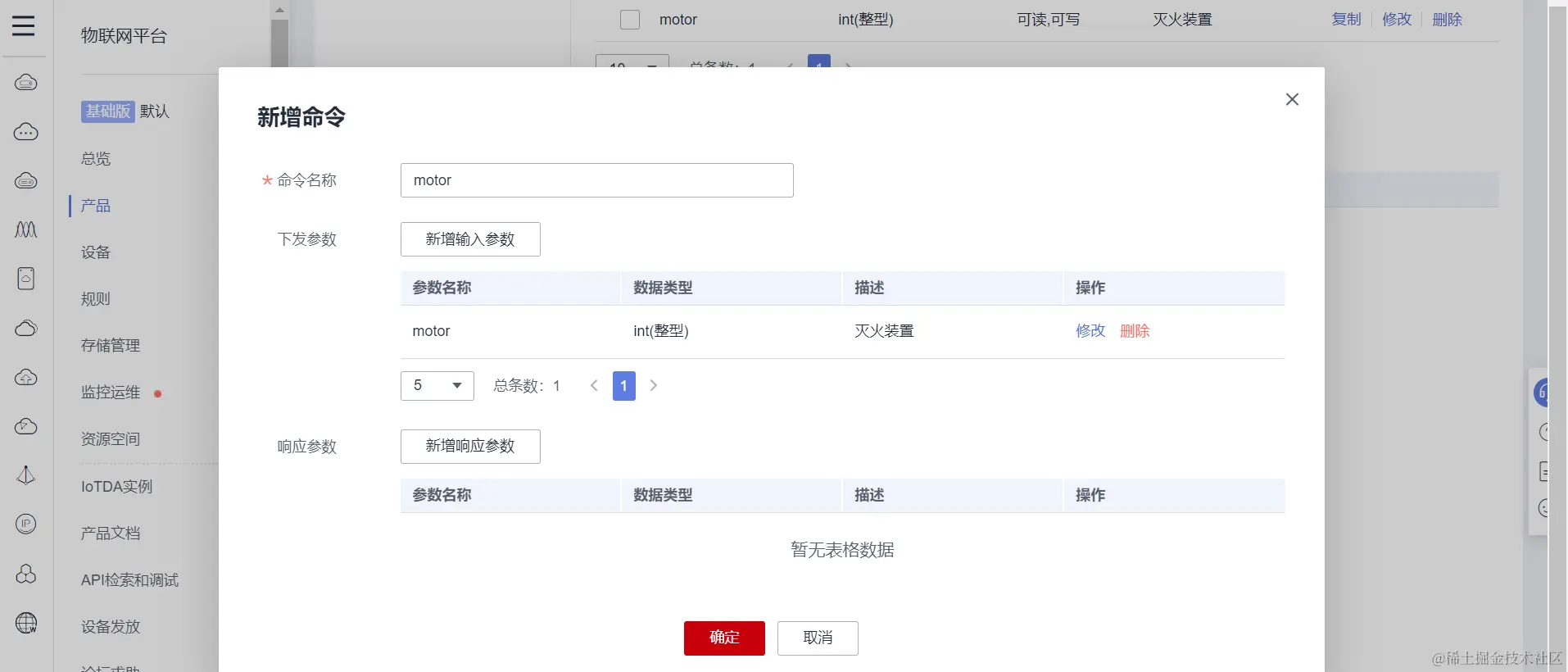Select page 1 in dialog pagination
Image resolution: width=1568 pixels, height=672 pixels.
[x=624, y=385]
